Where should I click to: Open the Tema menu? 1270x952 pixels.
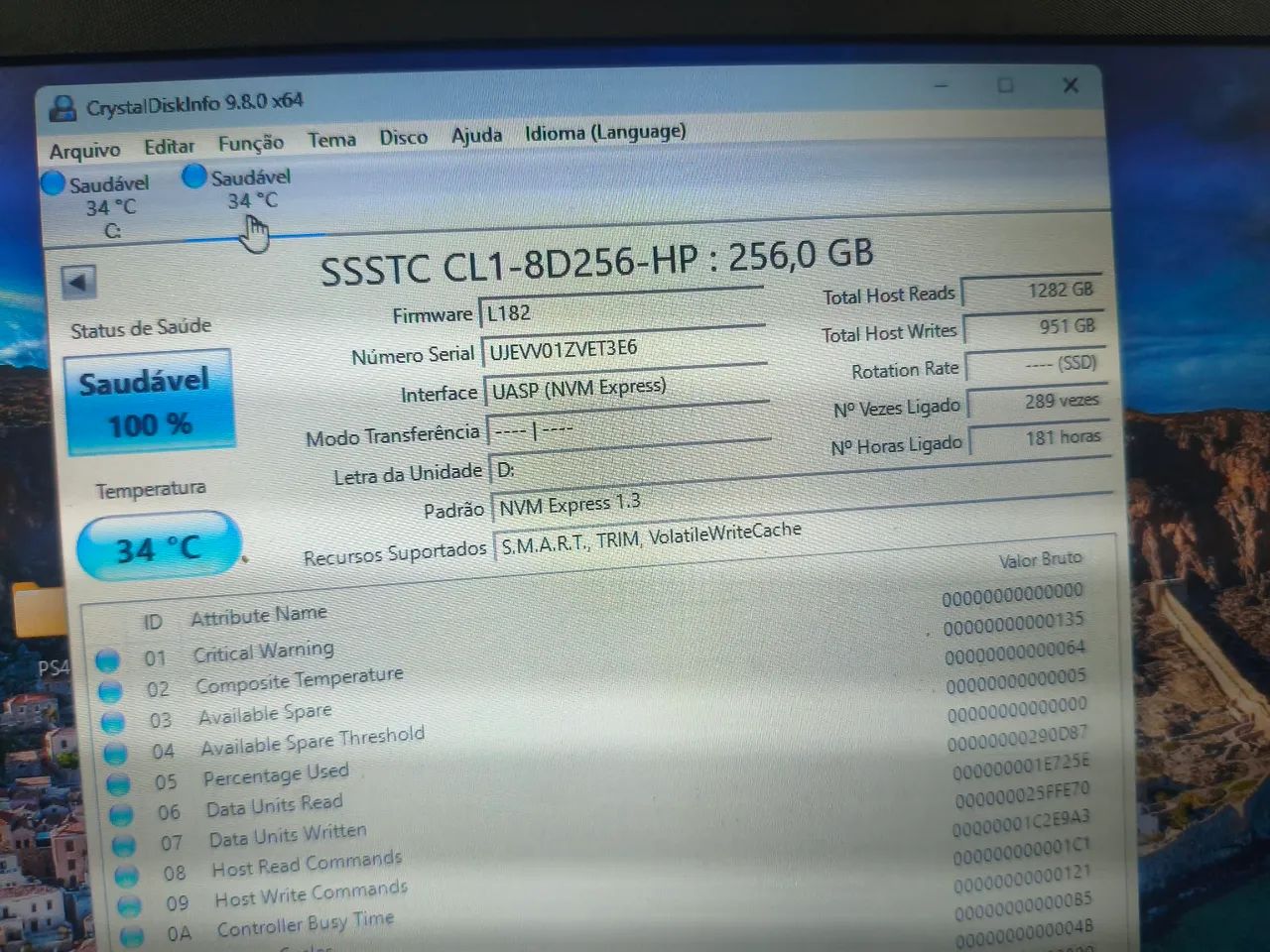click(x=331, y=140)
